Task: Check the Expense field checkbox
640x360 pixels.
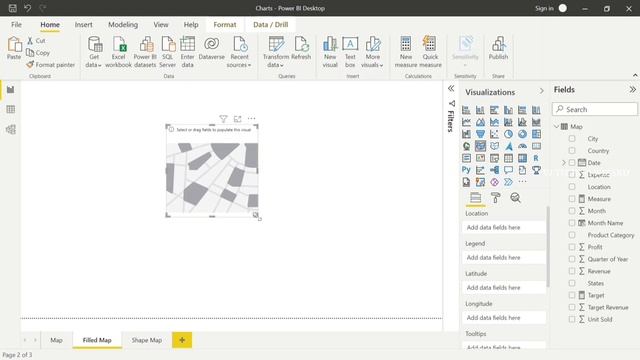Action: (x=572, y=175)
